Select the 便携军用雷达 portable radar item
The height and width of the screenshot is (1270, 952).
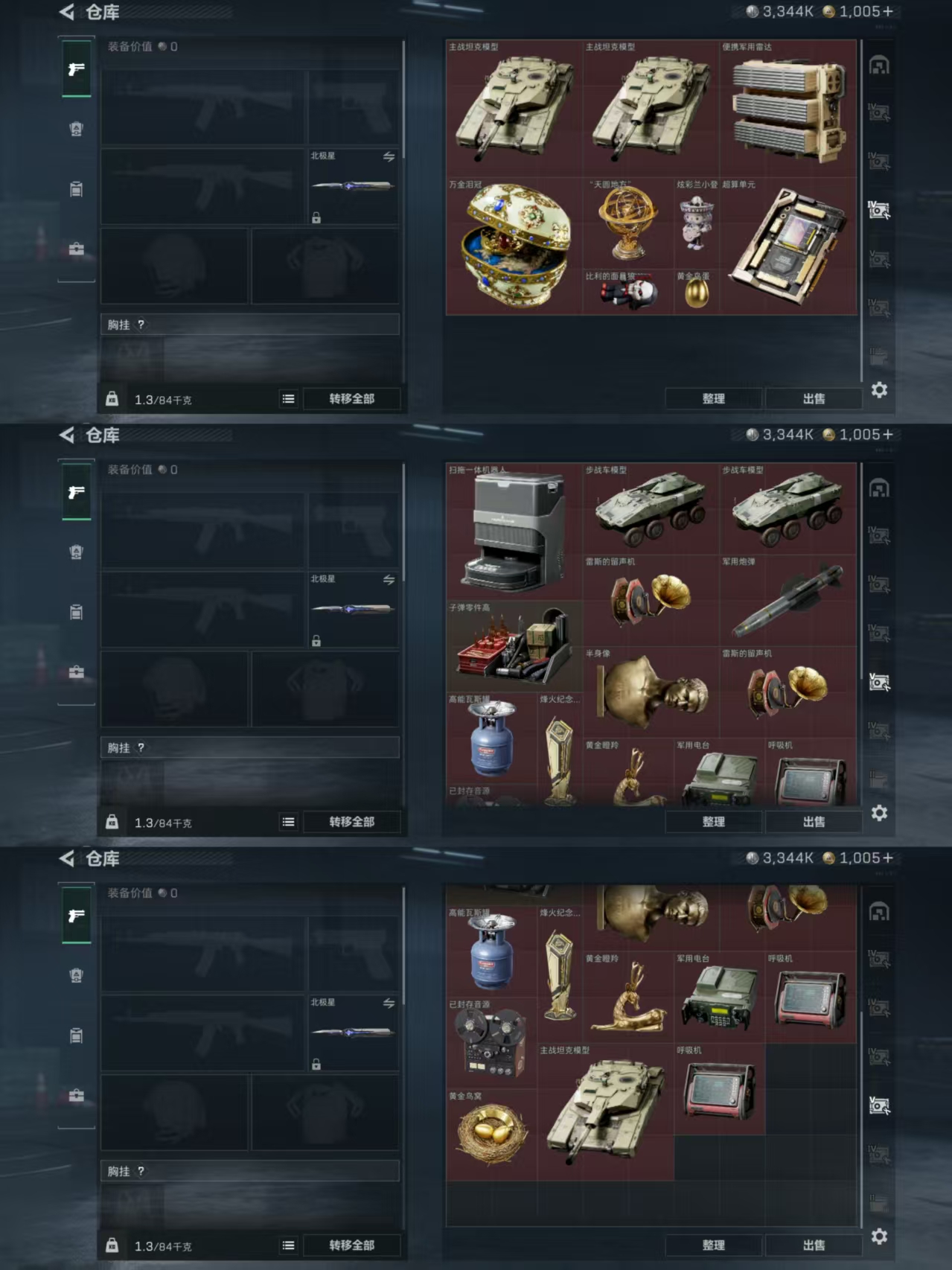coord(788,109)
